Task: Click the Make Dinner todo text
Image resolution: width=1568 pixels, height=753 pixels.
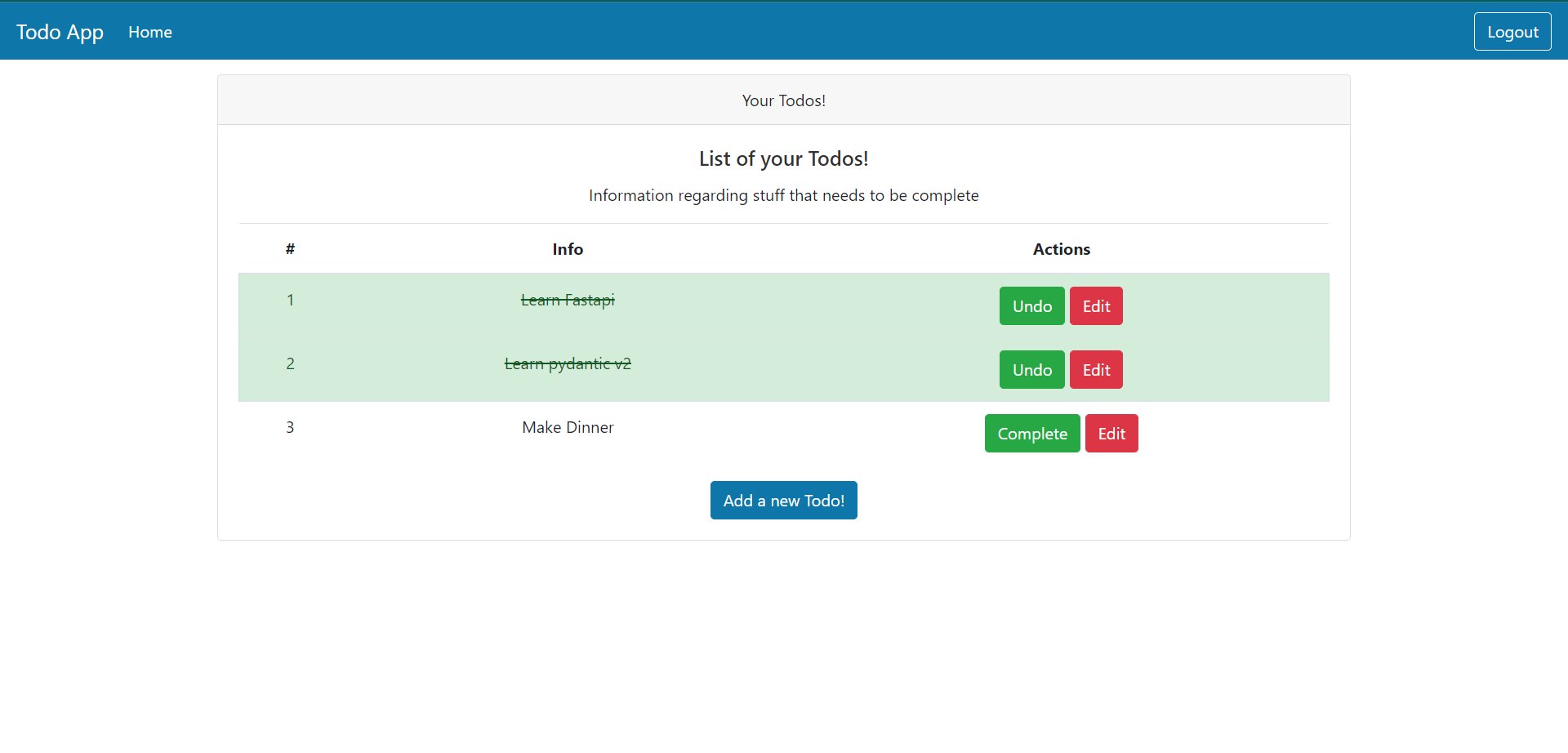Action: coord(568,428)
